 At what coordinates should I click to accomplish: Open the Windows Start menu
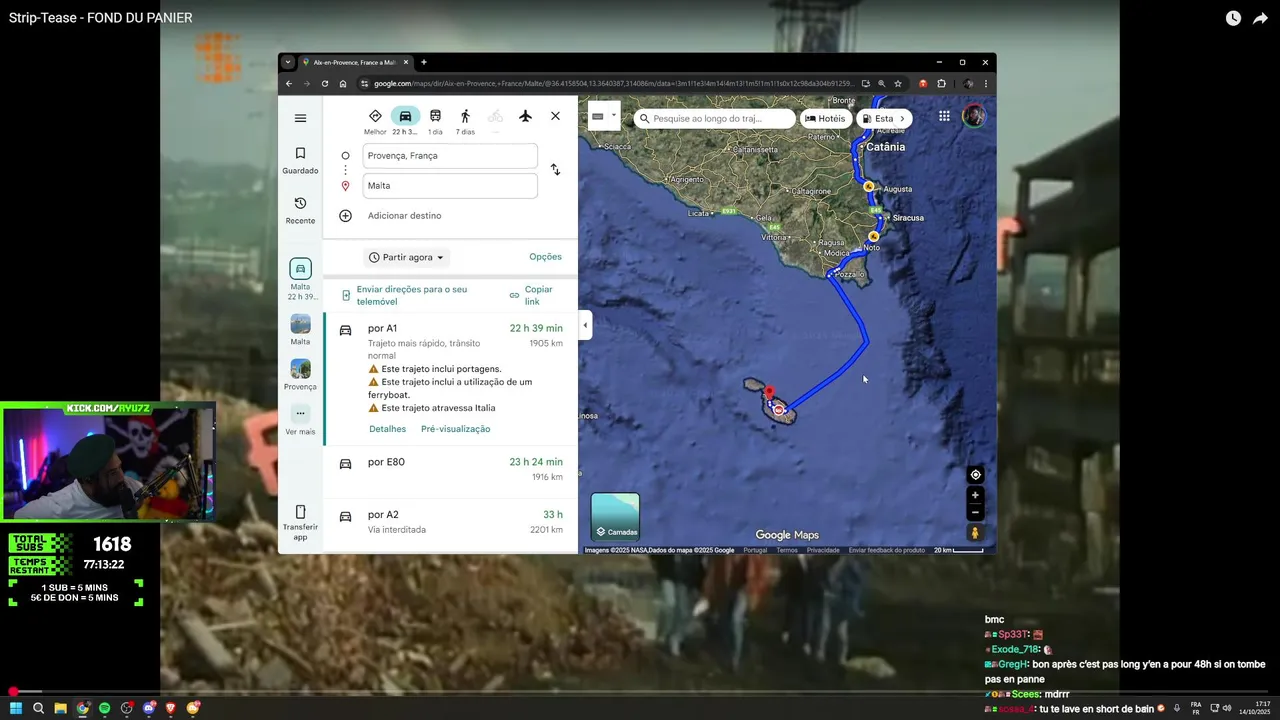16,708
